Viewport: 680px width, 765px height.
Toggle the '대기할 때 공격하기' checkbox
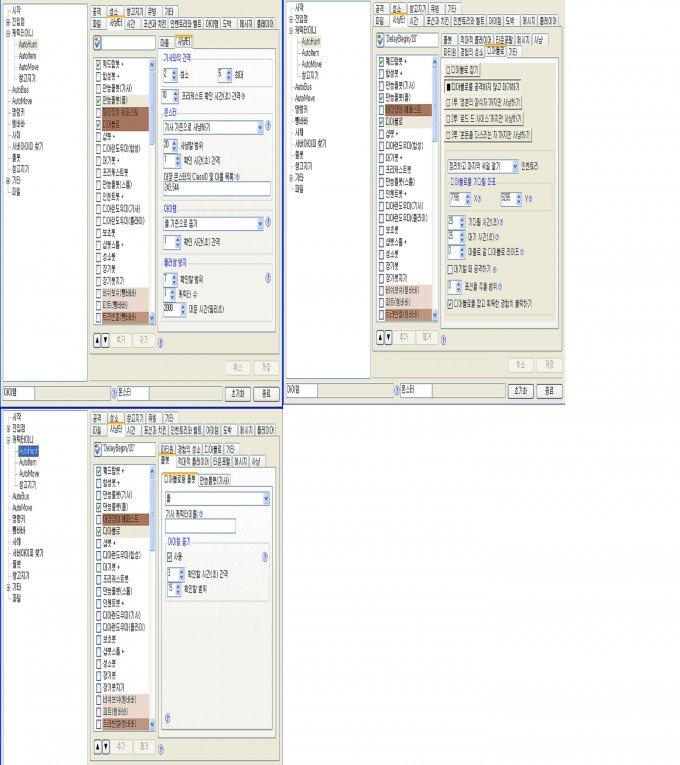click(x=448, y=269)
